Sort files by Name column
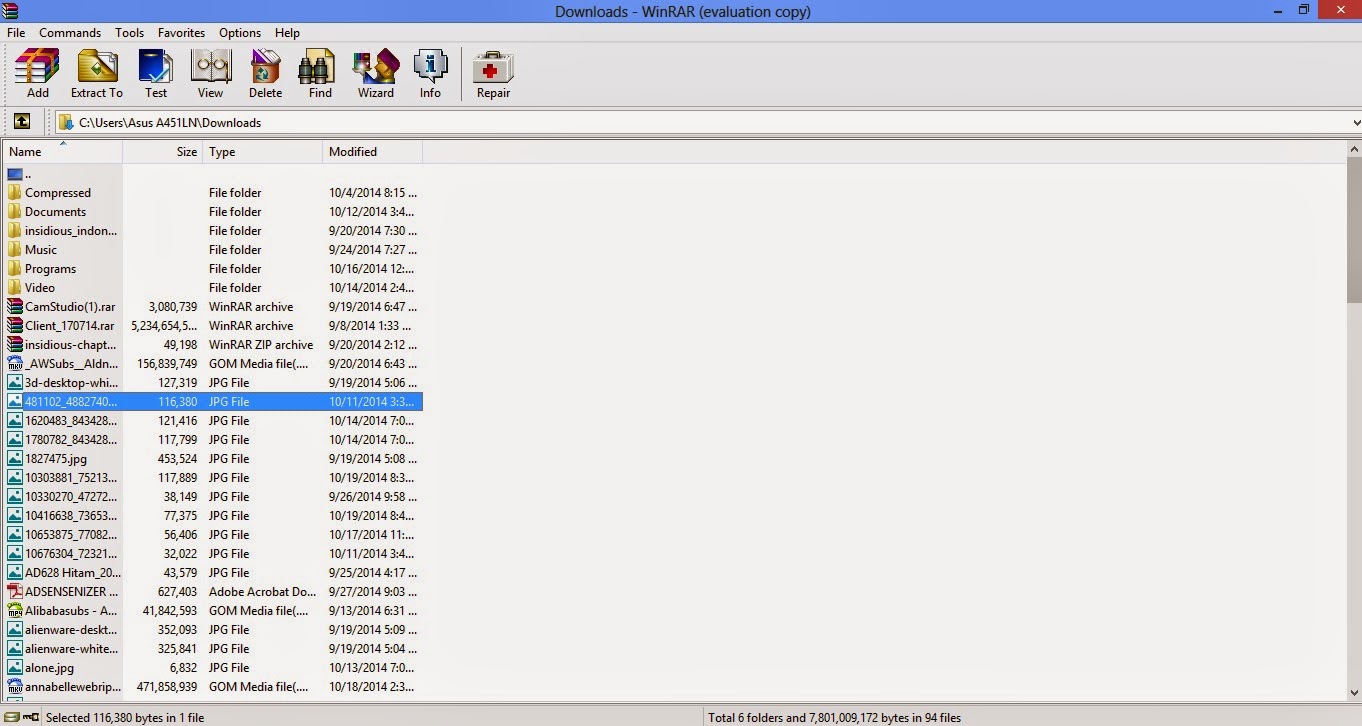 (x=62, y=152)
